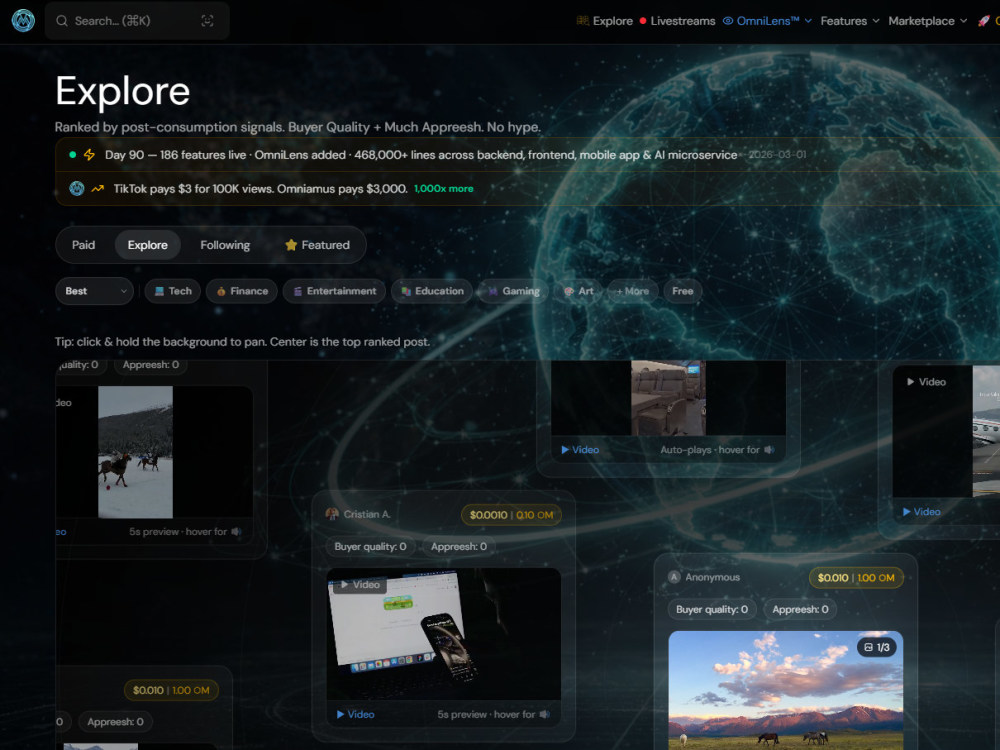Click the speaker icon under the snow polo video
Viewport: 1000px width, 750px height.
(237, 532)
